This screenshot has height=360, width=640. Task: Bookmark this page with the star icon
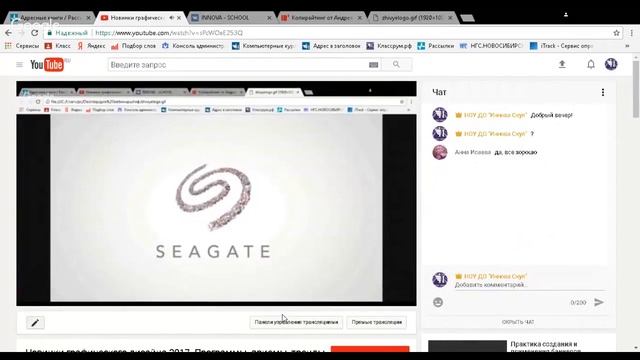[x=616, y=33]
